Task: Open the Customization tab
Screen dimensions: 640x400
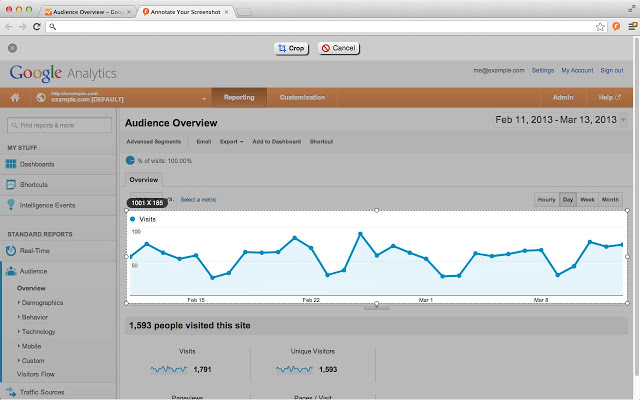Action: click(x=302, y=98)
